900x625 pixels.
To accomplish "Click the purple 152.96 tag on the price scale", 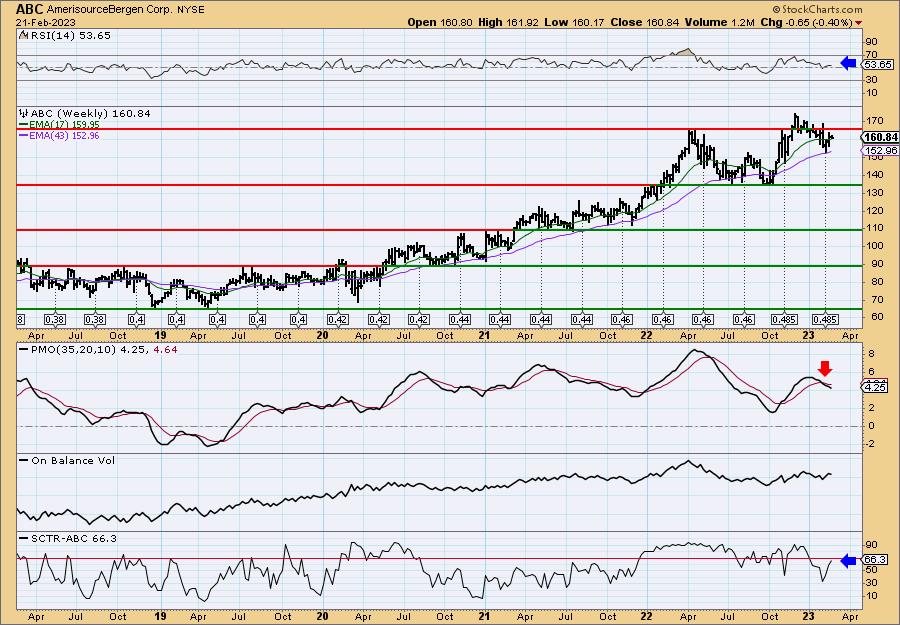I will coord(880,150).
